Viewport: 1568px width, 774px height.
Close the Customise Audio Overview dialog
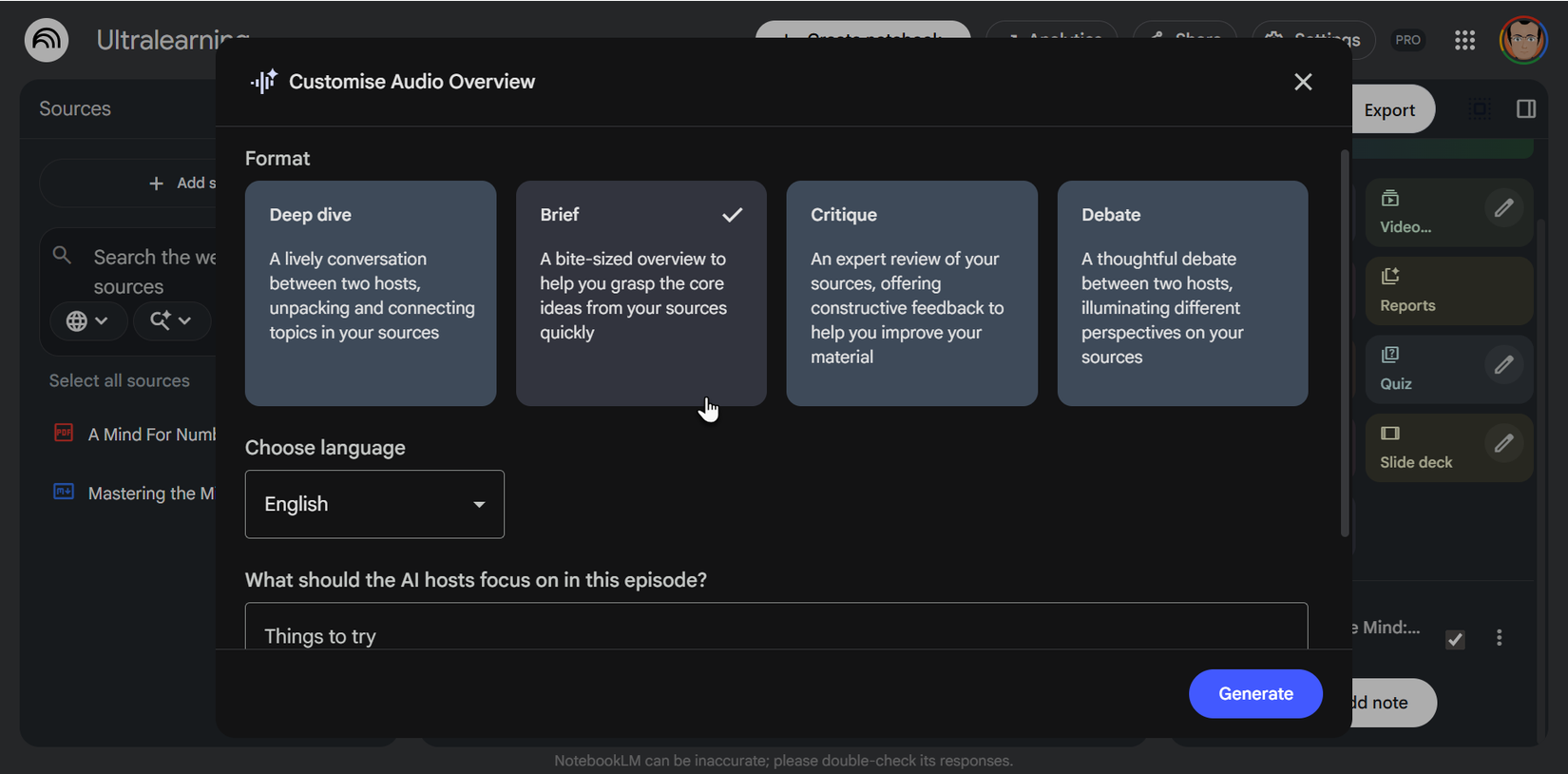pyautogui.click(x=1303, y=82)
